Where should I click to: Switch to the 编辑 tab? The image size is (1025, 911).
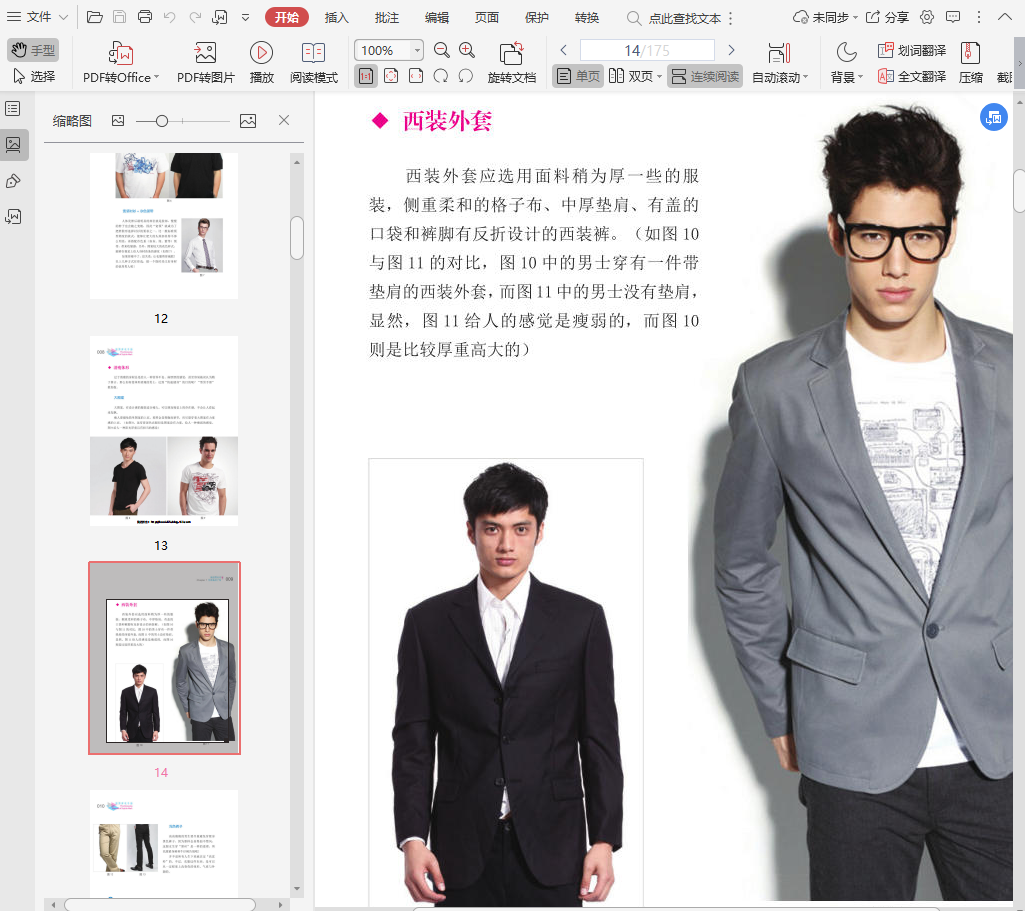pyautogui.click(x=437, y=18)
